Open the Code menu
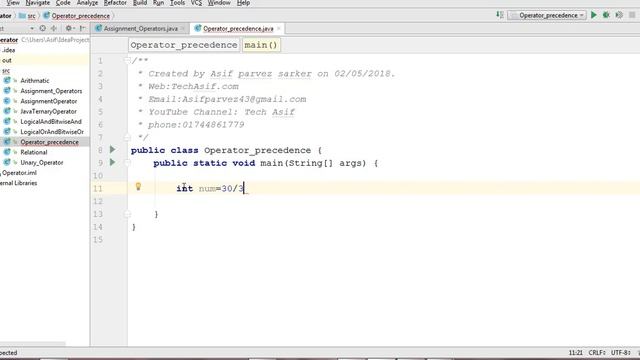The image size is (640, 360). tap(63, 3)
